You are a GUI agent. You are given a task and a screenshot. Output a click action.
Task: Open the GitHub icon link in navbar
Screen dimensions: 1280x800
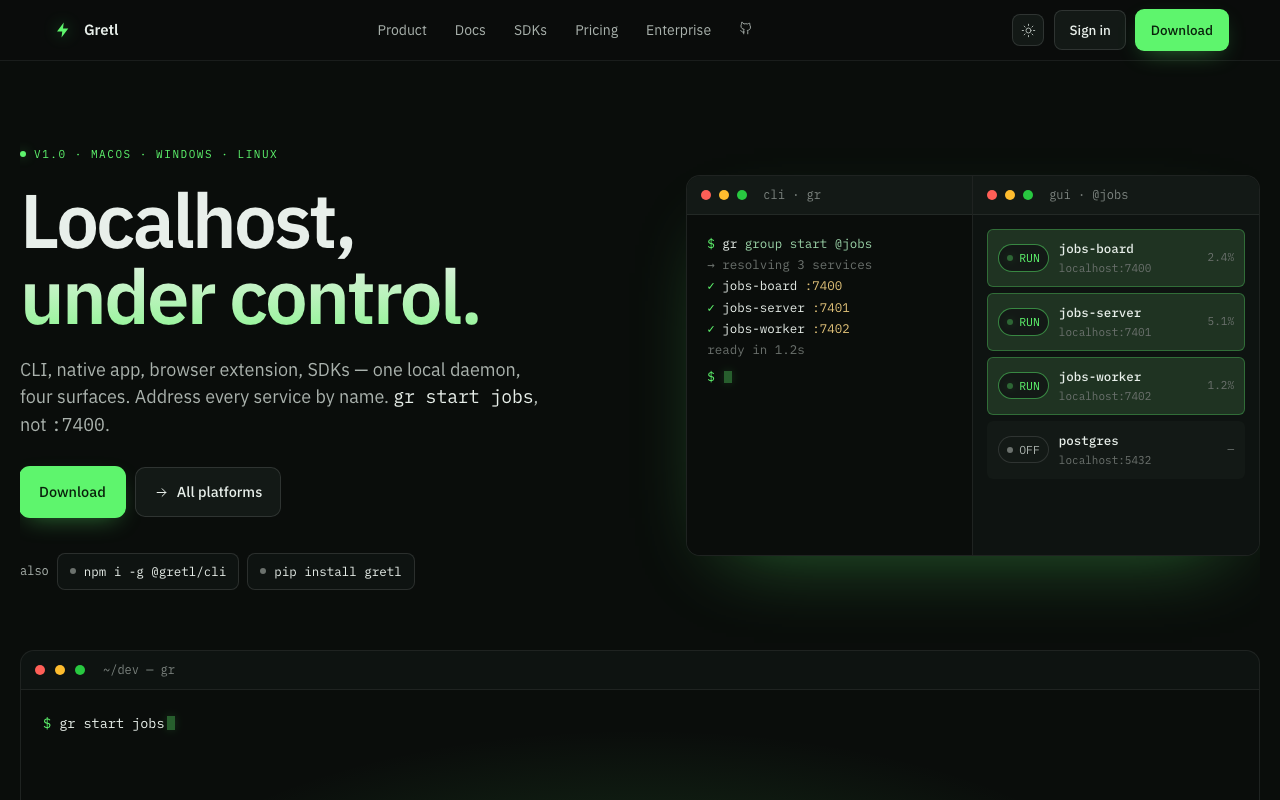(x=745, y=29)
